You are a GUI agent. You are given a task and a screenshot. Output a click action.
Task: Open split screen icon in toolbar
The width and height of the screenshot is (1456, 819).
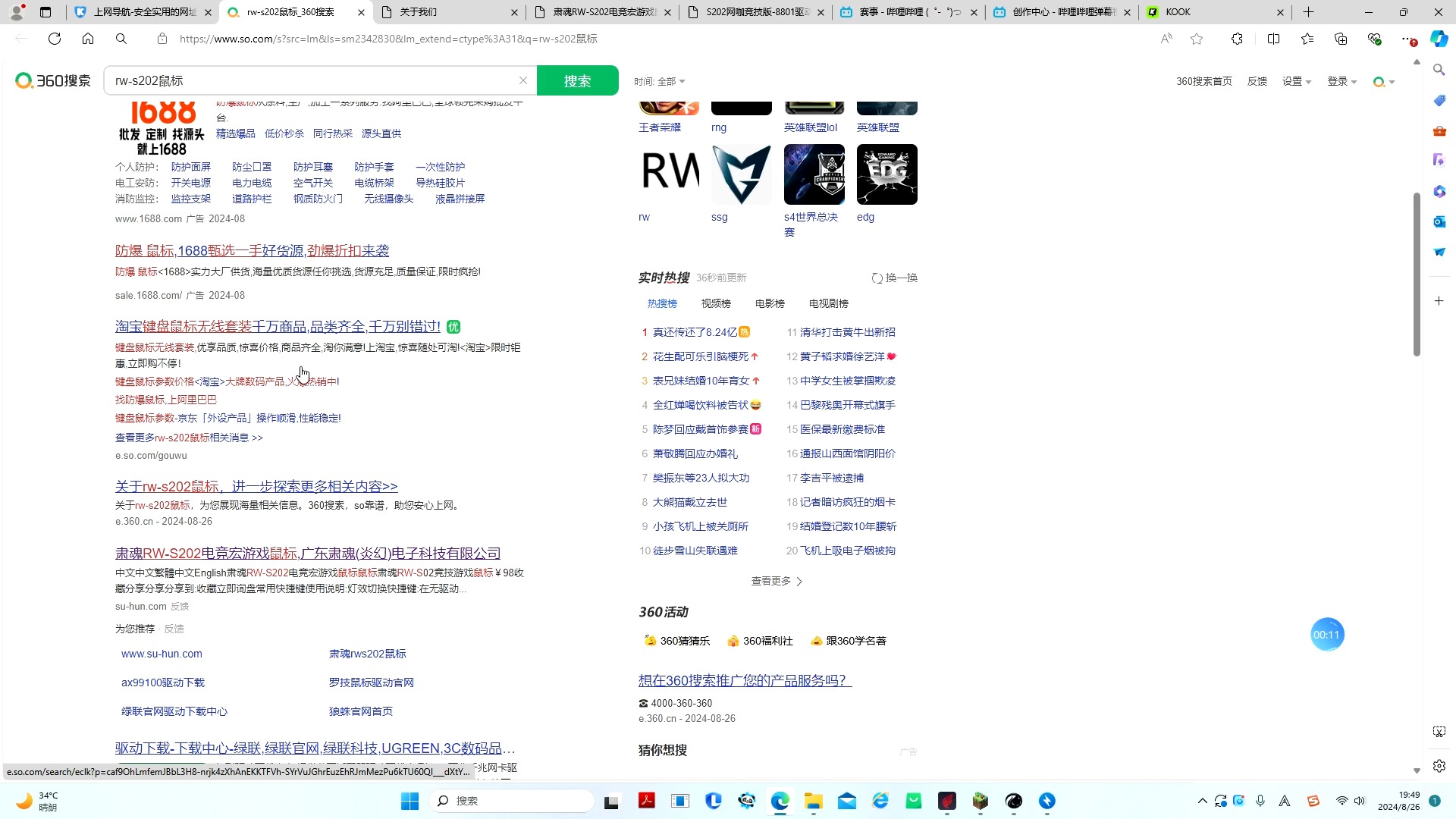[1274, 39]
